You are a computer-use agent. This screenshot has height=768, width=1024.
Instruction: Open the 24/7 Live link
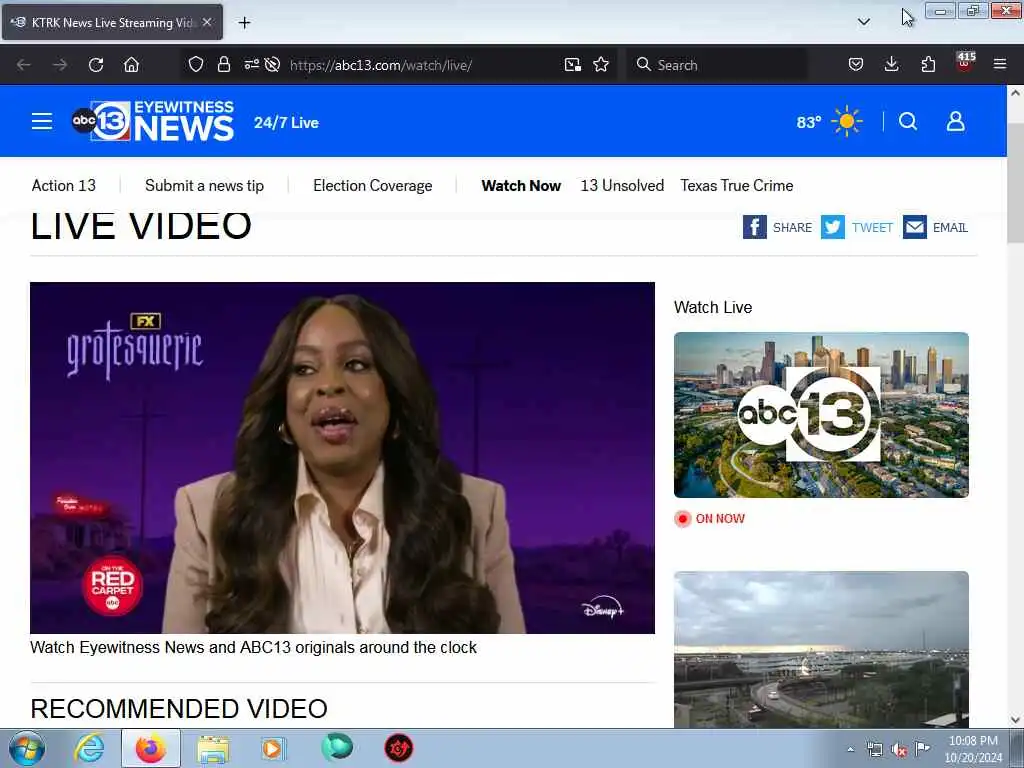tap(286, 123)
